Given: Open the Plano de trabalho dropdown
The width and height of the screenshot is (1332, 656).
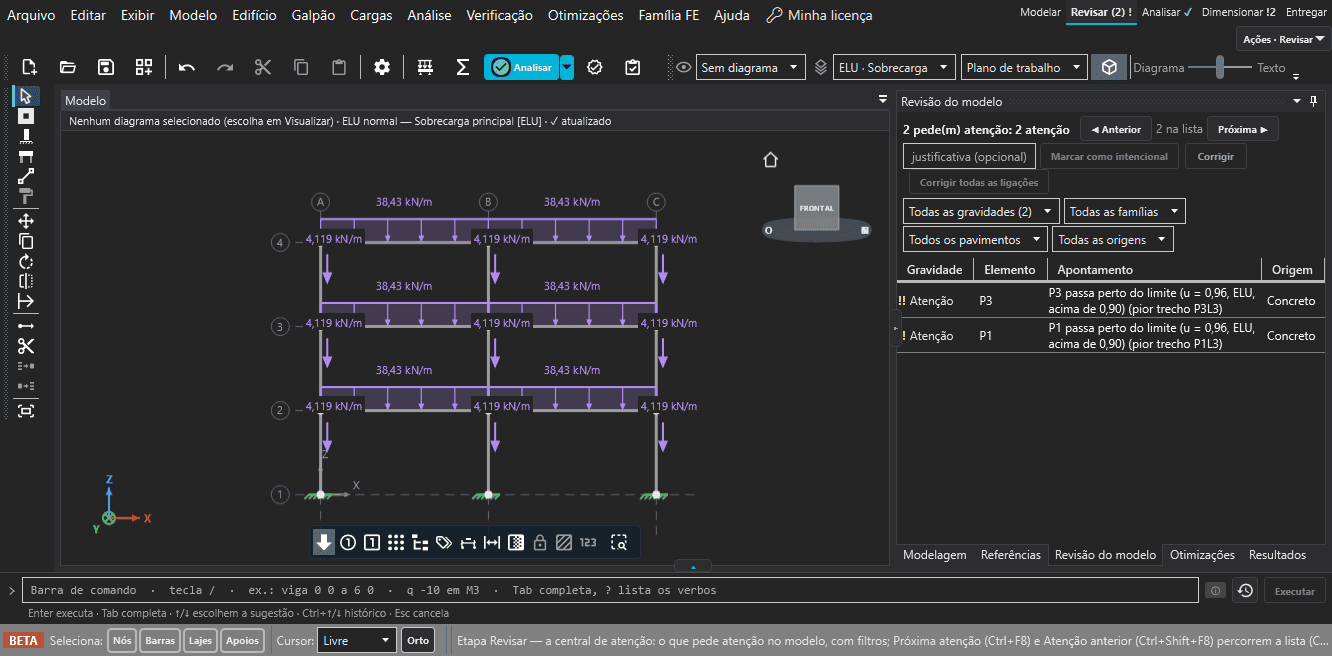Looking at the screenshot, I should tap(1024, 68).
